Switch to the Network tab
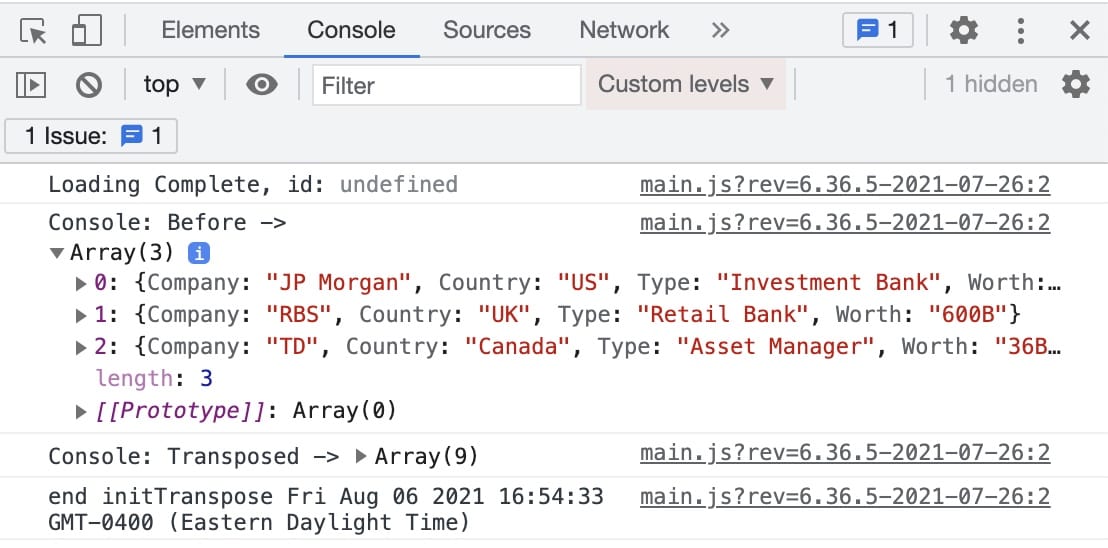The height and width of the screenshot is (548, 1108). tap(624, 30)
